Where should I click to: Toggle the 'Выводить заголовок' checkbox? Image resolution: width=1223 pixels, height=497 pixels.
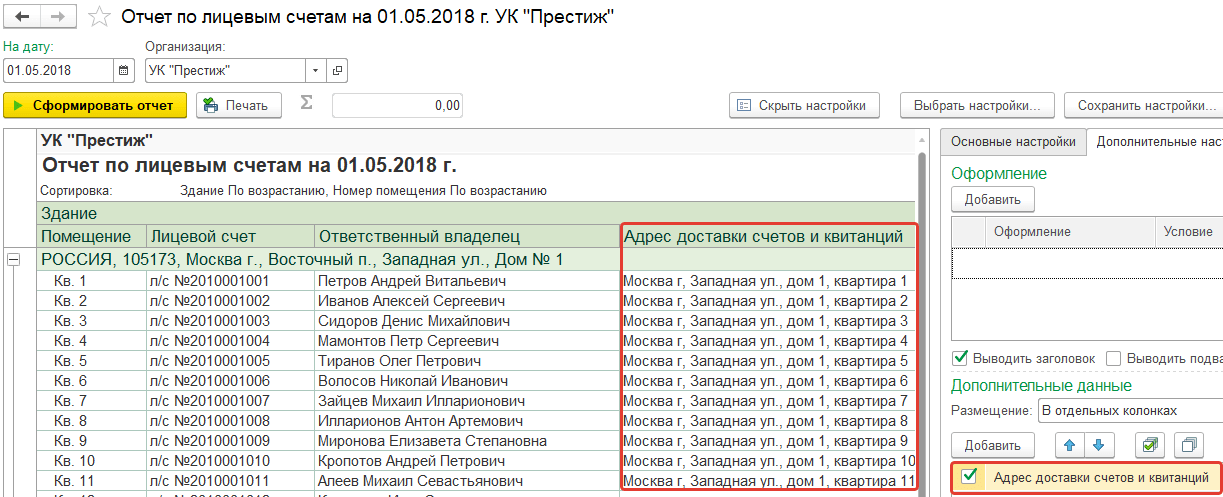[x=962, y=358]
